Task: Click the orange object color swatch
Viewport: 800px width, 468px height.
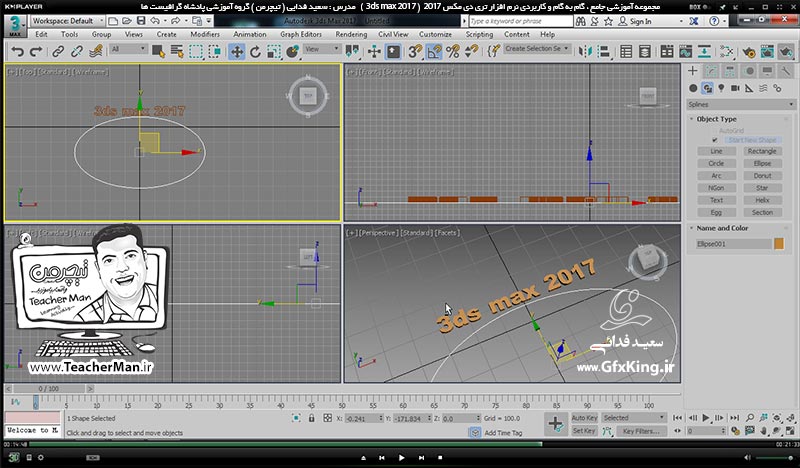Action: point(779,244)
